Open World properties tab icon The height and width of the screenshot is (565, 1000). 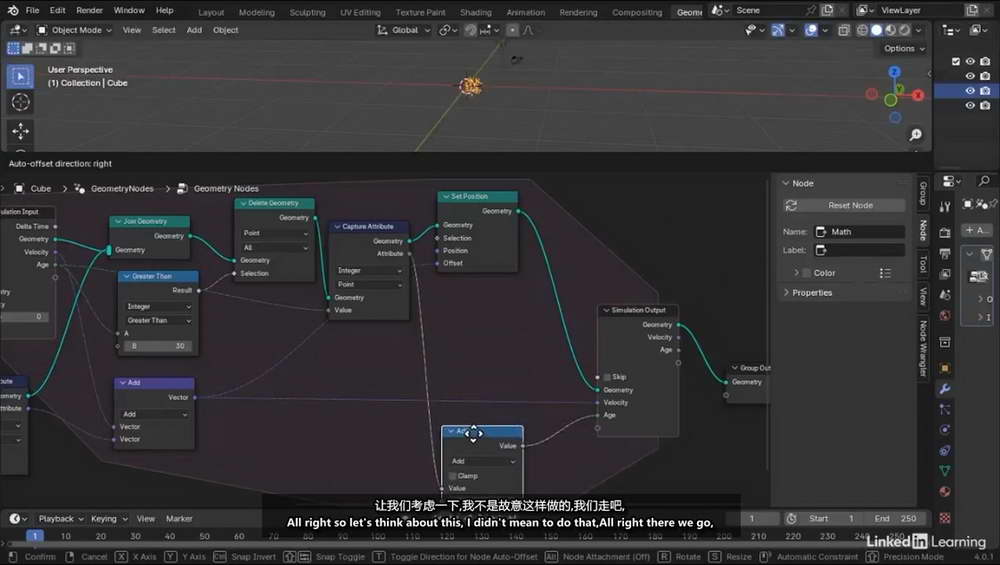945,316
